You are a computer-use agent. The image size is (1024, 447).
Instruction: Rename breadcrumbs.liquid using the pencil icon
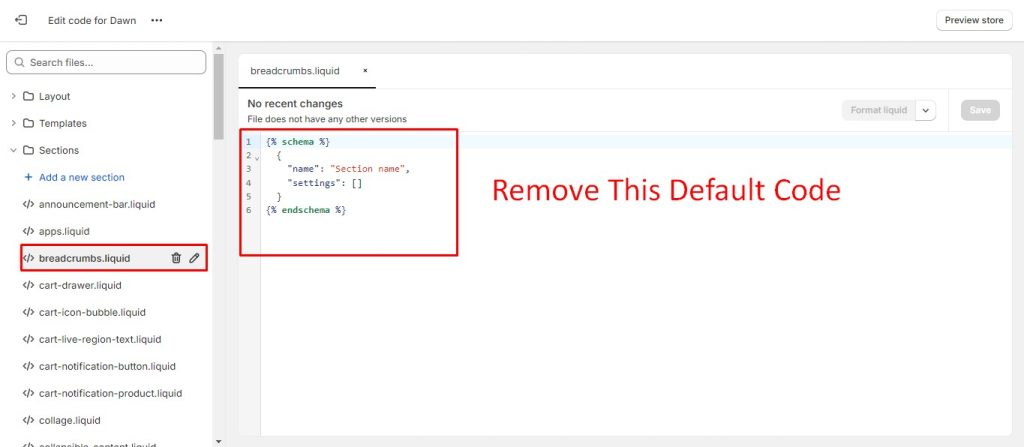click(x=194, y=258)
